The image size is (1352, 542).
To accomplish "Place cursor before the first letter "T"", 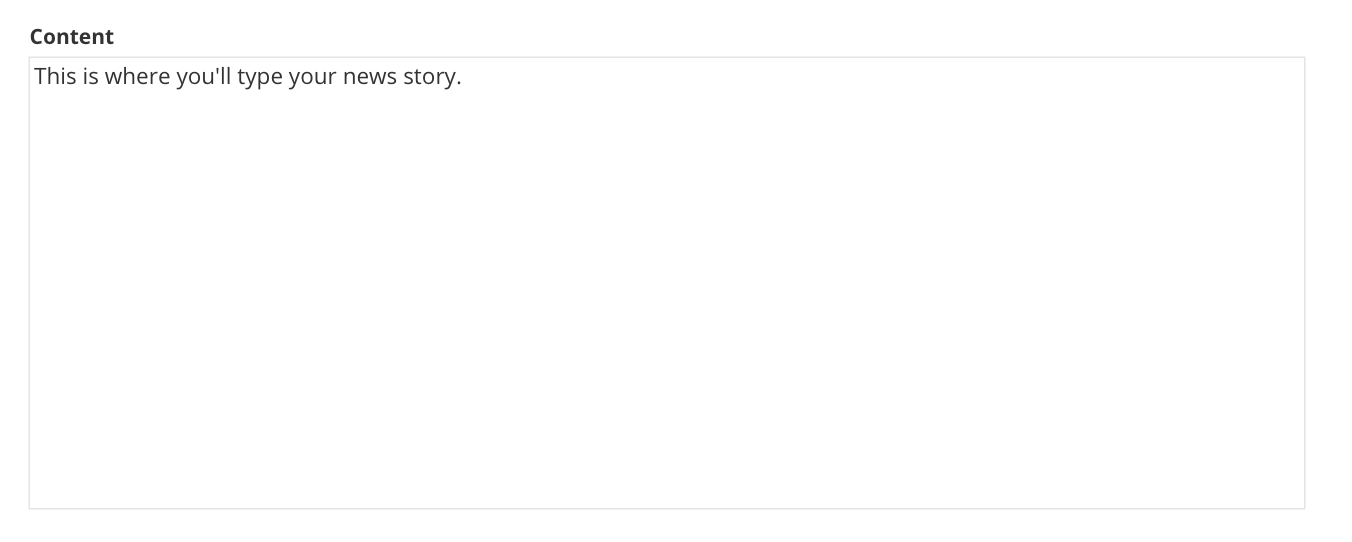I will point(35,77).
